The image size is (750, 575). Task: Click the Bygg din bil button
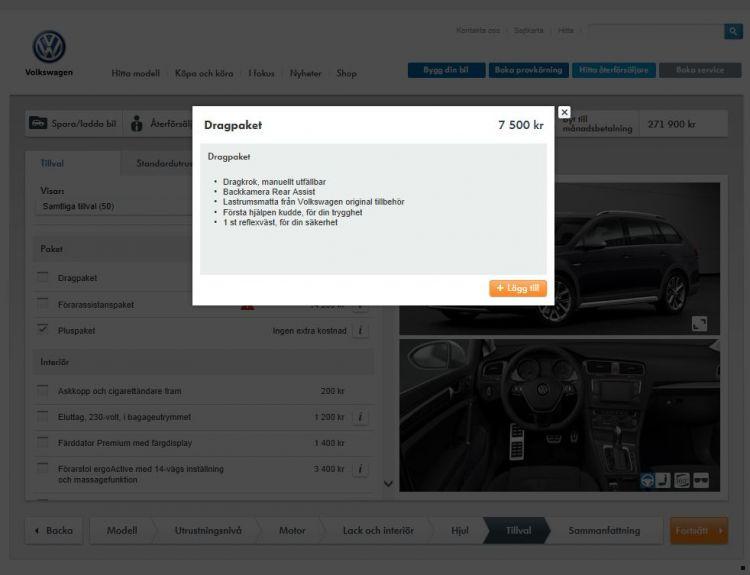coord(446,70)
